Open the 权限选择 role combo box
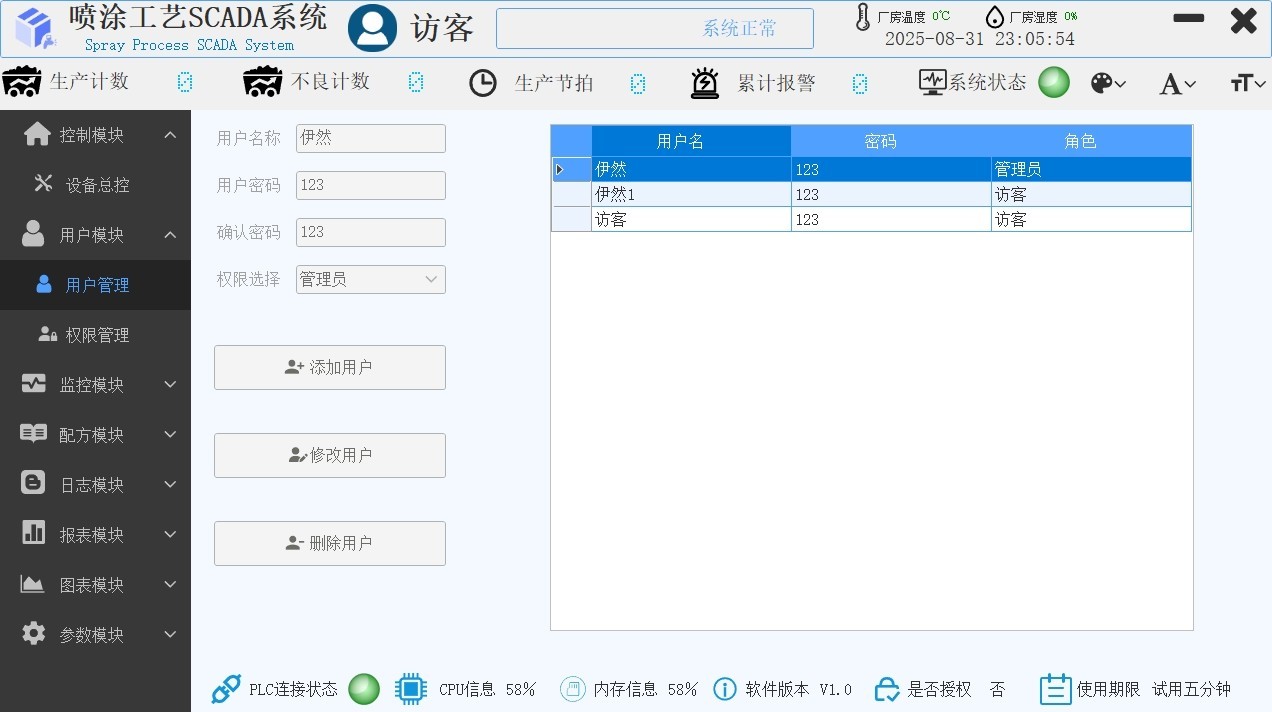Viewport: 1272px width, 712px height. point(371,279)
